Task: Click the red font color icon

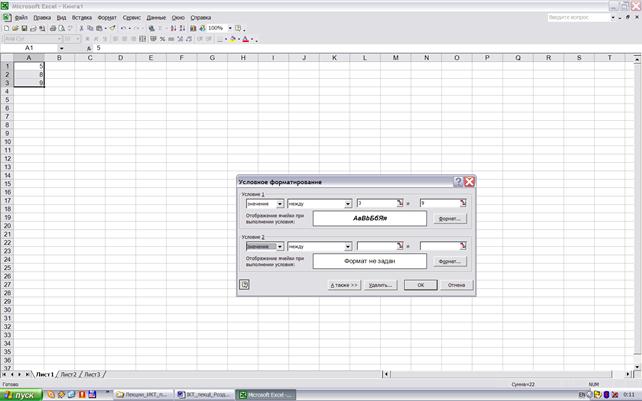Action: 246,39
